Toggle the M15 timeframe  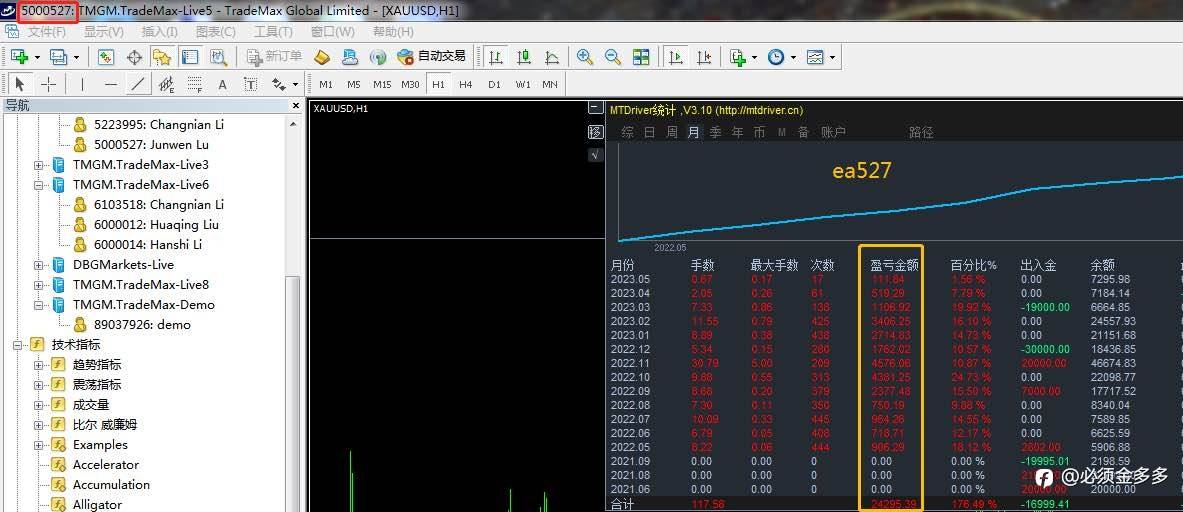coord(382,84)
